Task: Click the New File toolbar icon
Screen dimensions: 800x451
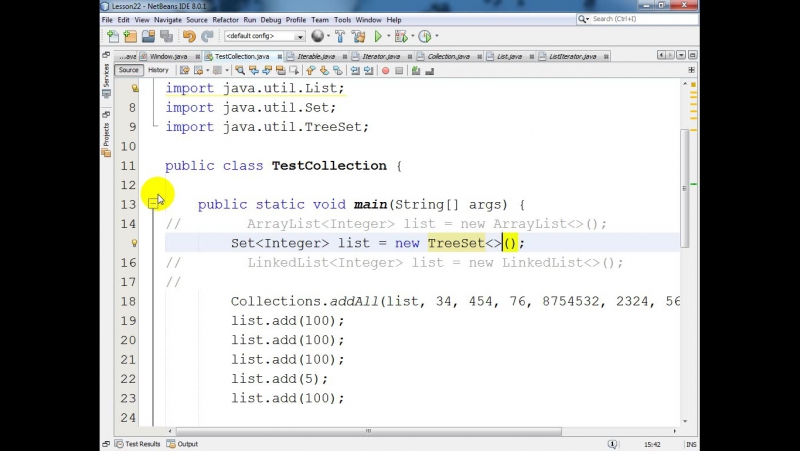Action: click(x=113, y=36)
